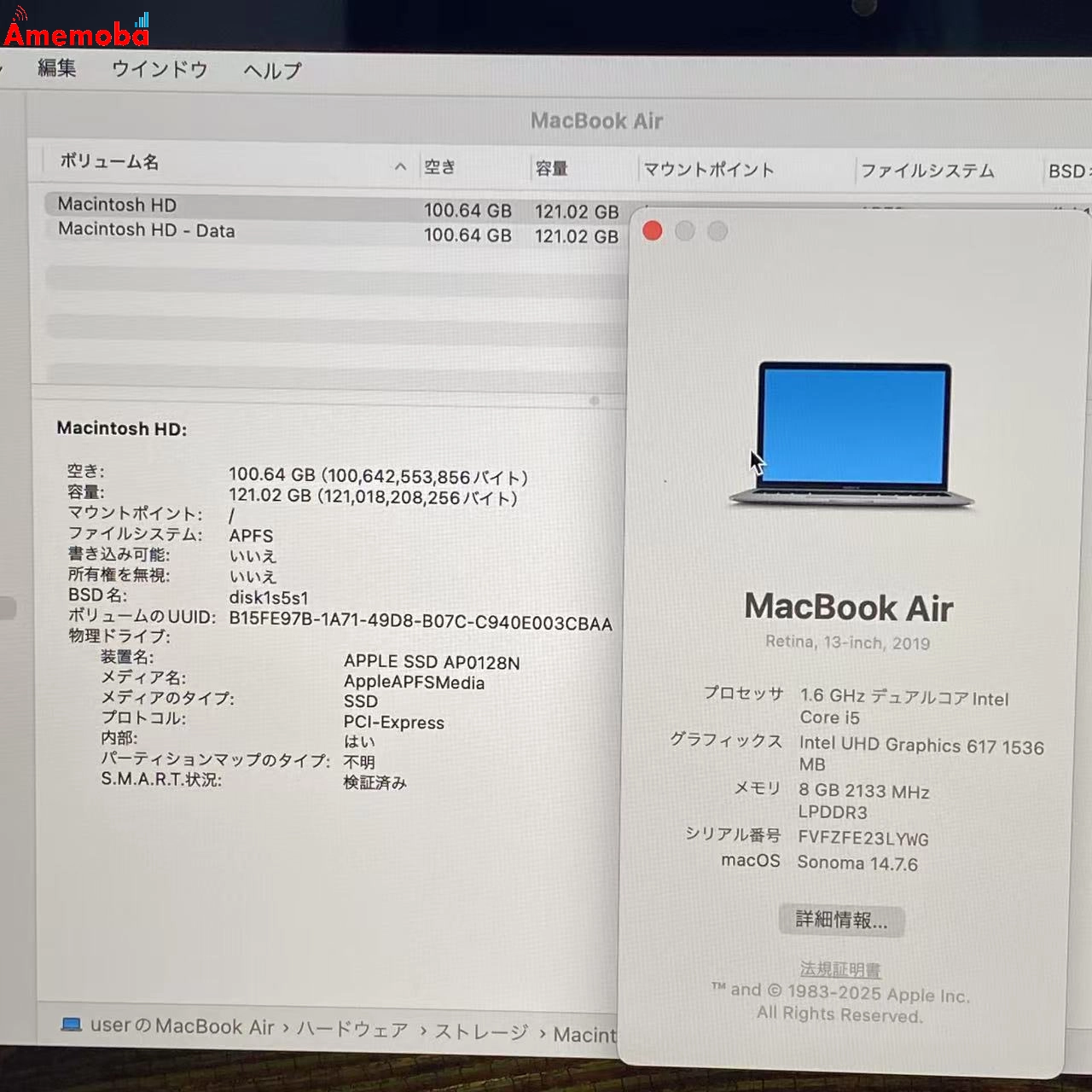
Task: Open the ヘルプ menu
Action: pos(270,71)
